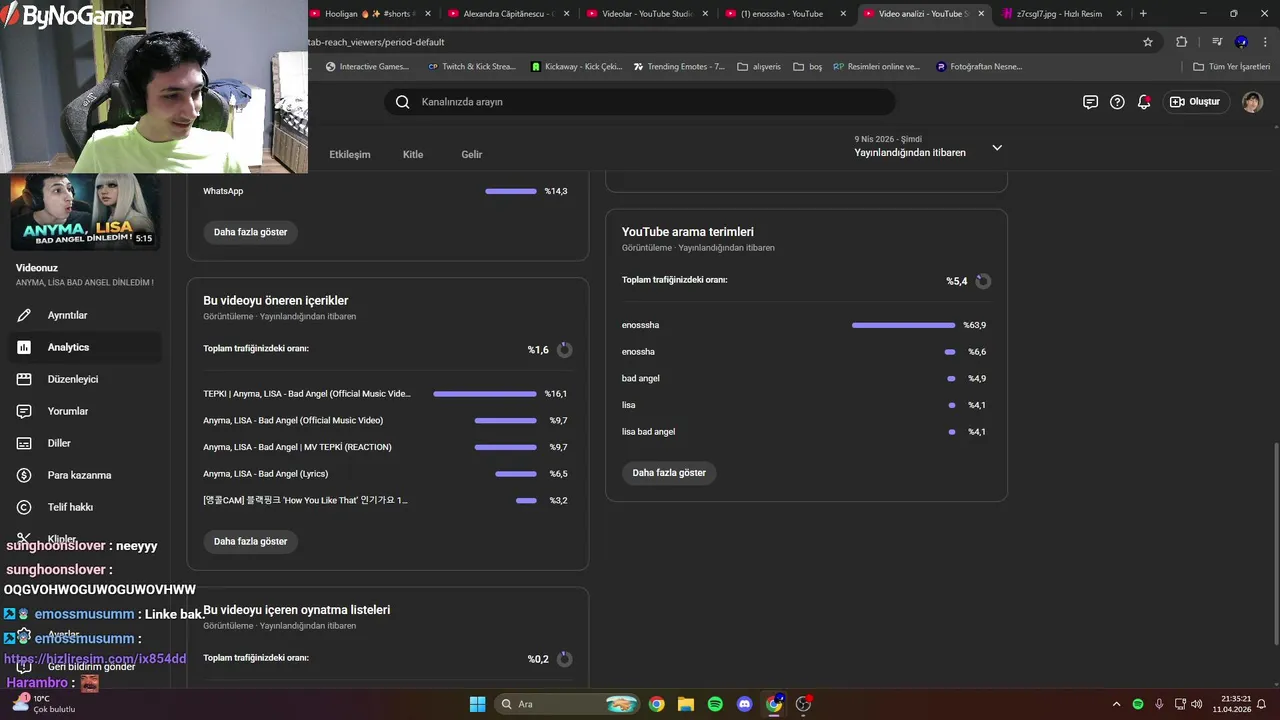Switch to the Hooligan #shorts browser tab
Image resolution: width=1280 pixels, height=720 pixels.
coord(370,14)
